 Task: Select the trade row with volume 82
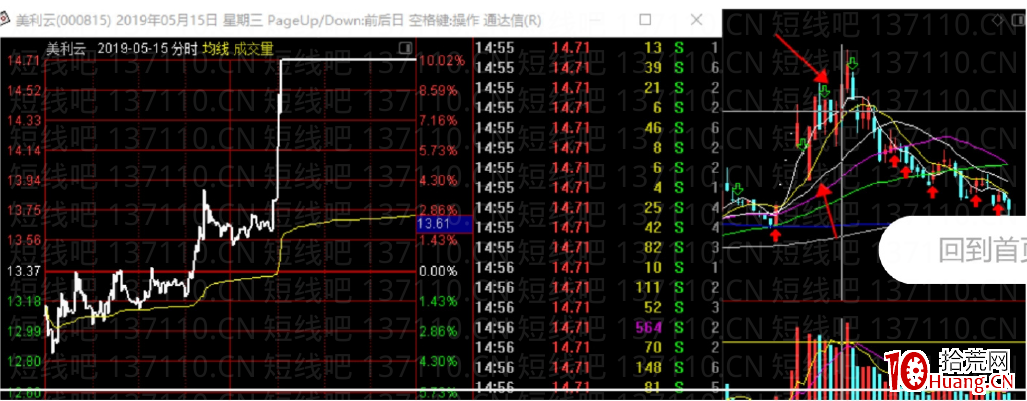[x=597, y=247]
